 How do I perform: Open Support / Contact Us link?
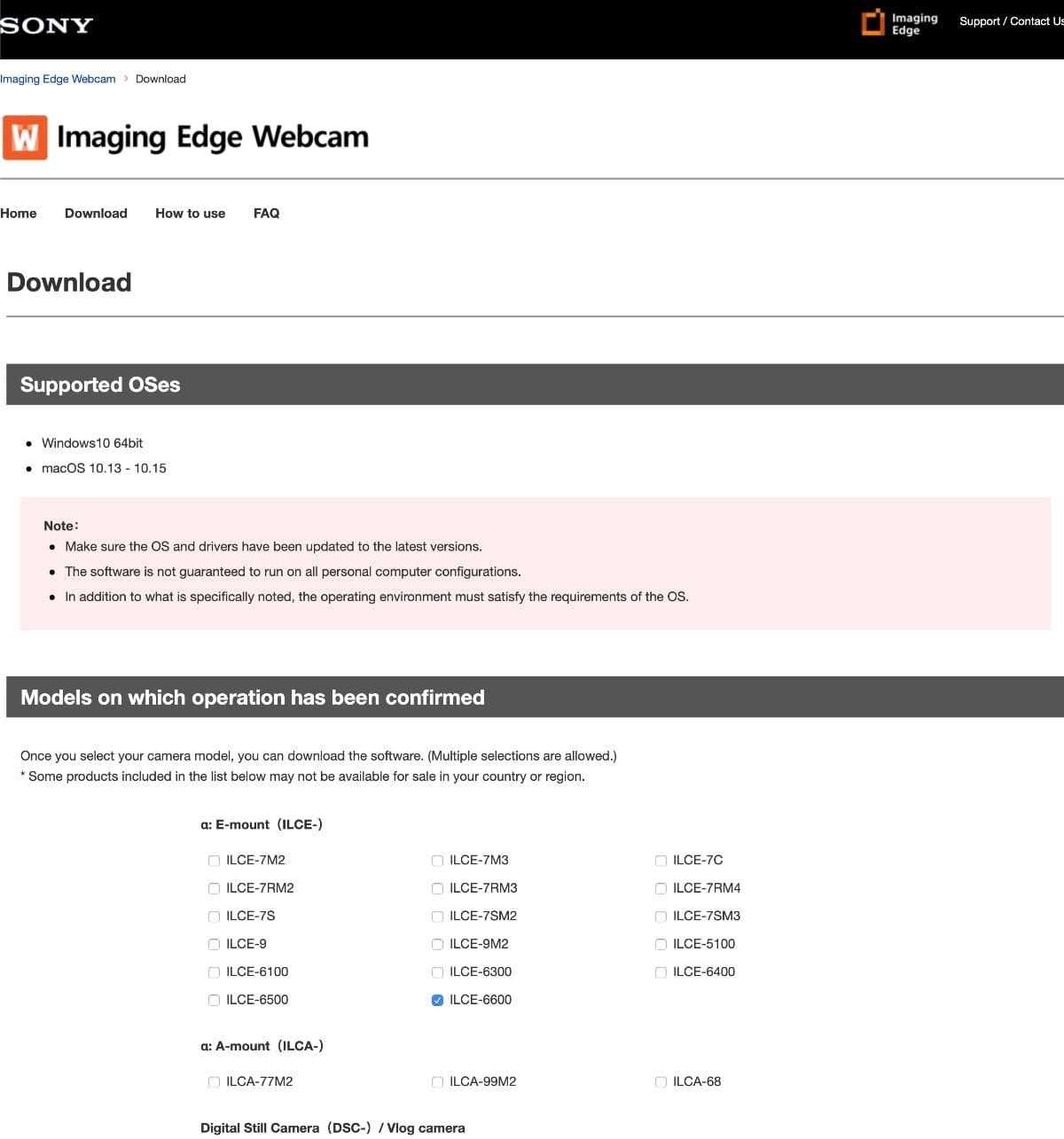coord(1012,21)
